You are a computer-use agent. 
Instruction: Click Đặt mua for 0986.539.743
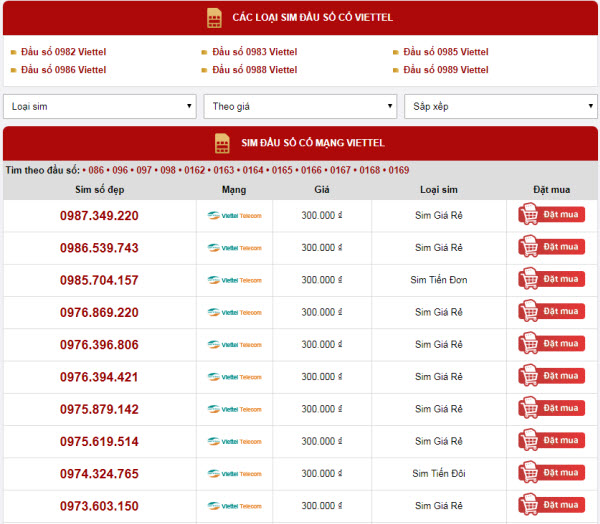click(551, 246)
